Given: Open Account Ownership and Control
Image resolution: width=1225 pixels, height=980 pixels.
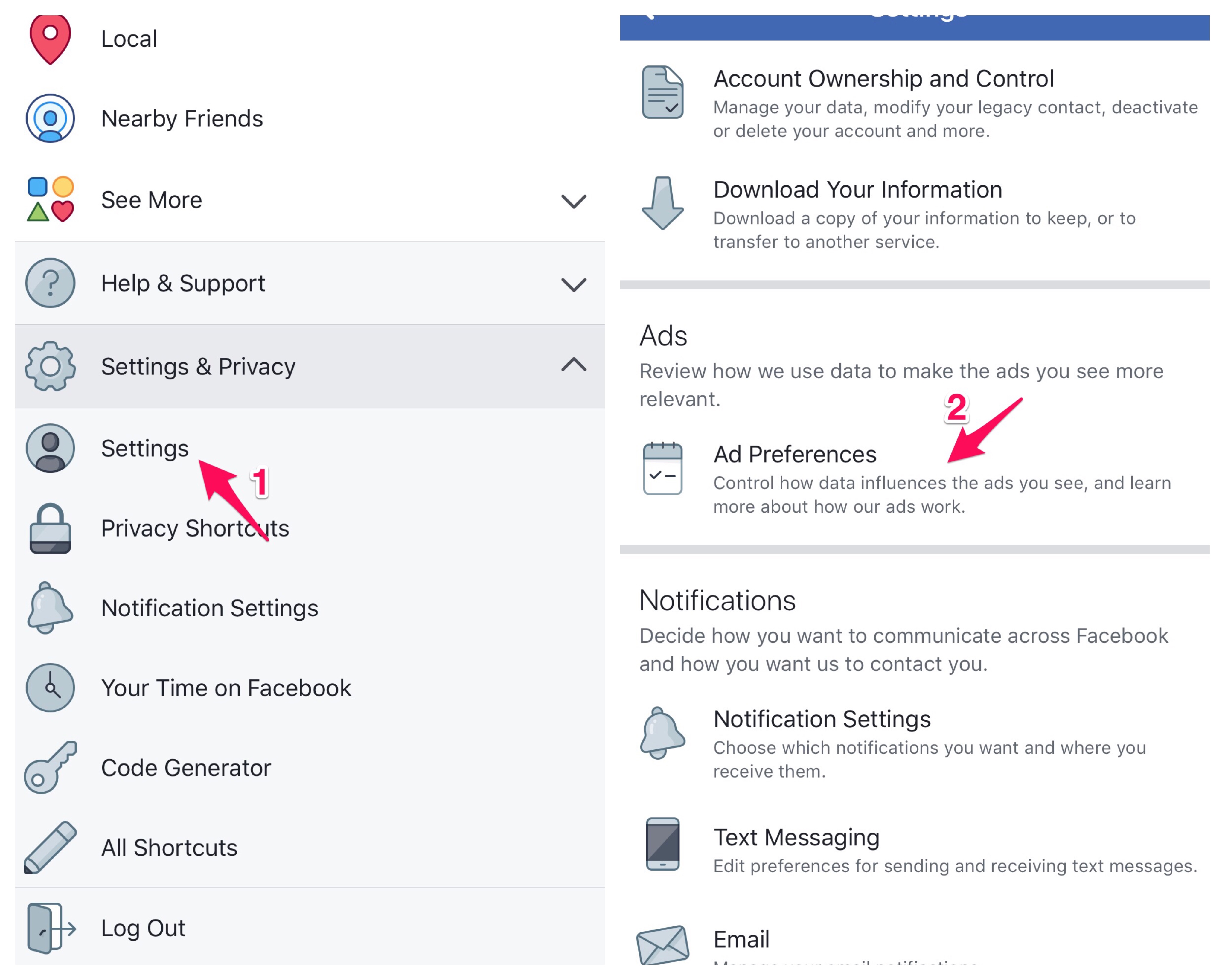Looking at the screenshot, I should pyautogui.click(x=883, y=79).
